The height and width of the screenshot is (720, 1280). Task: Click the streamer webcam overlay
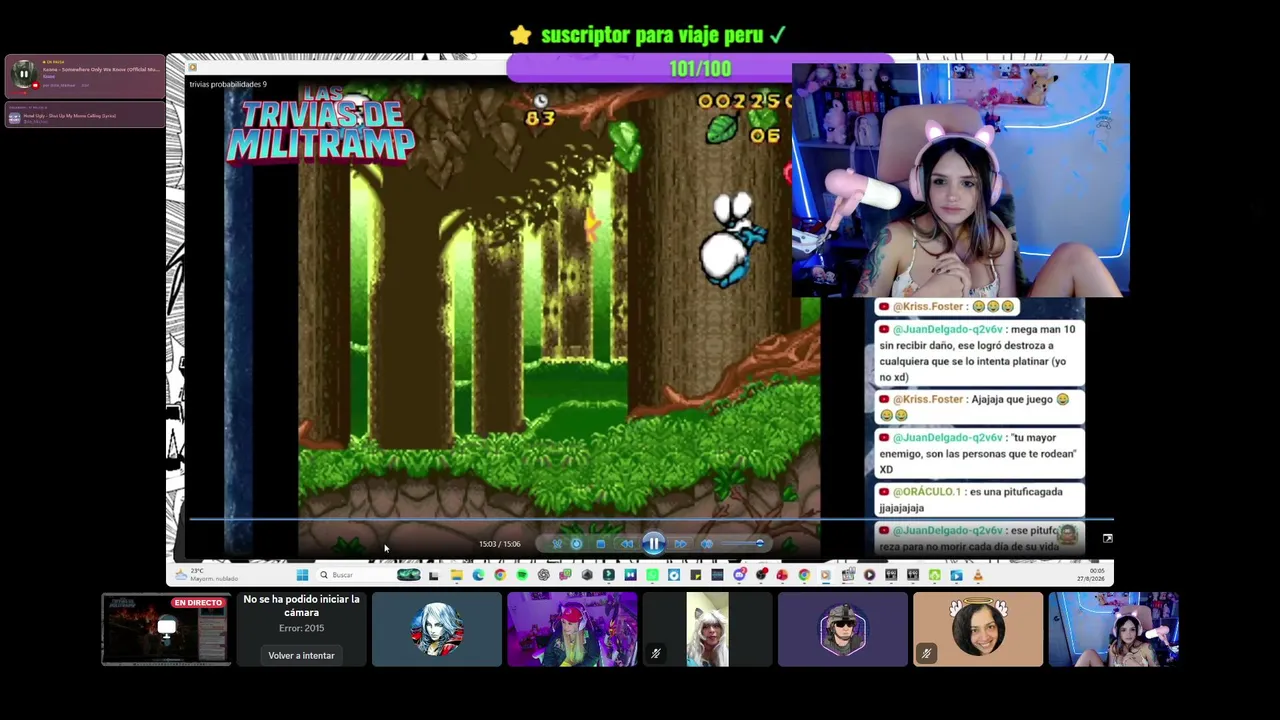960,180
